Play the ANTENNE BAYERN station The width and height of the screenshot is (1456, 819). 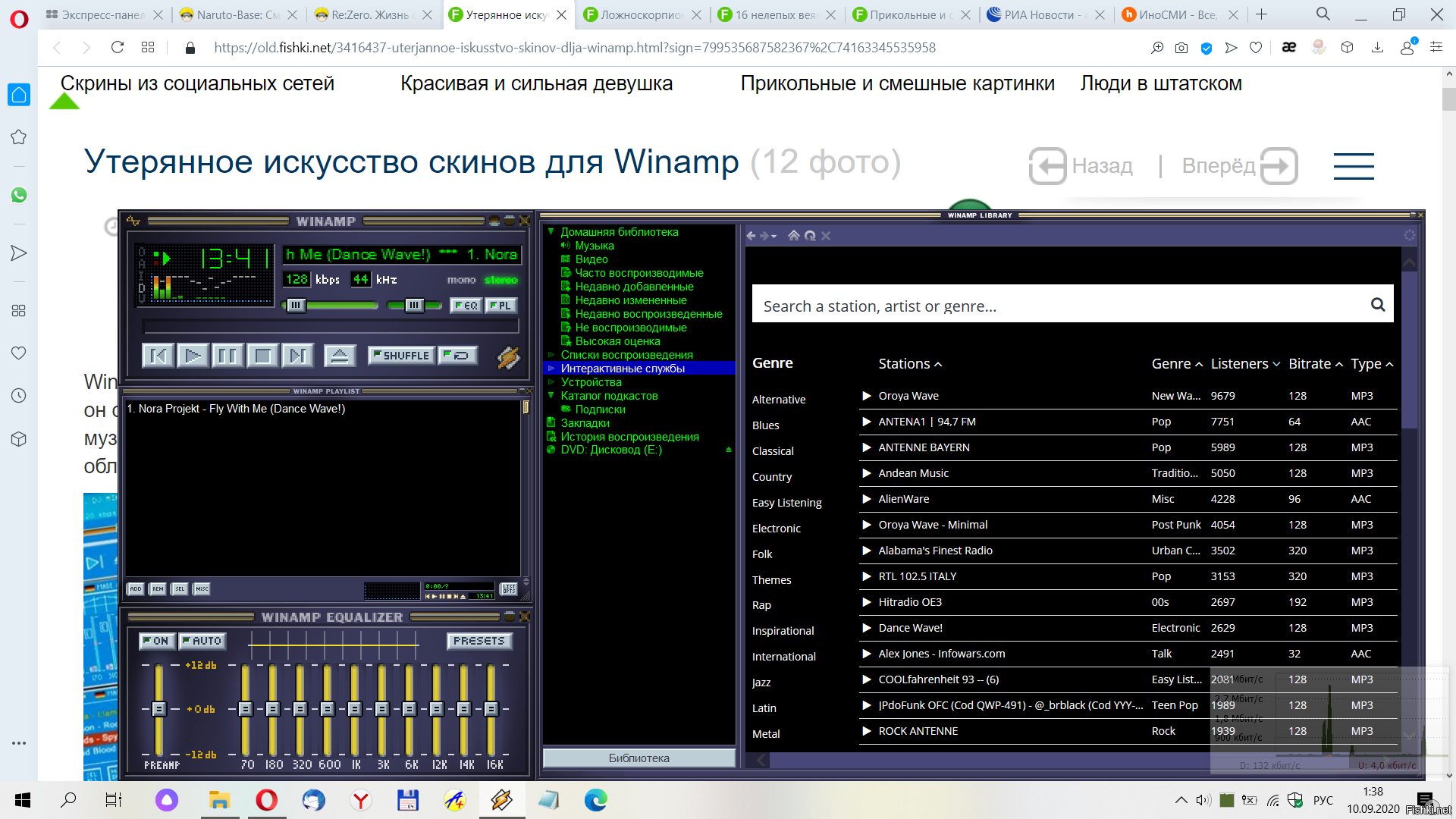(867, 447)
